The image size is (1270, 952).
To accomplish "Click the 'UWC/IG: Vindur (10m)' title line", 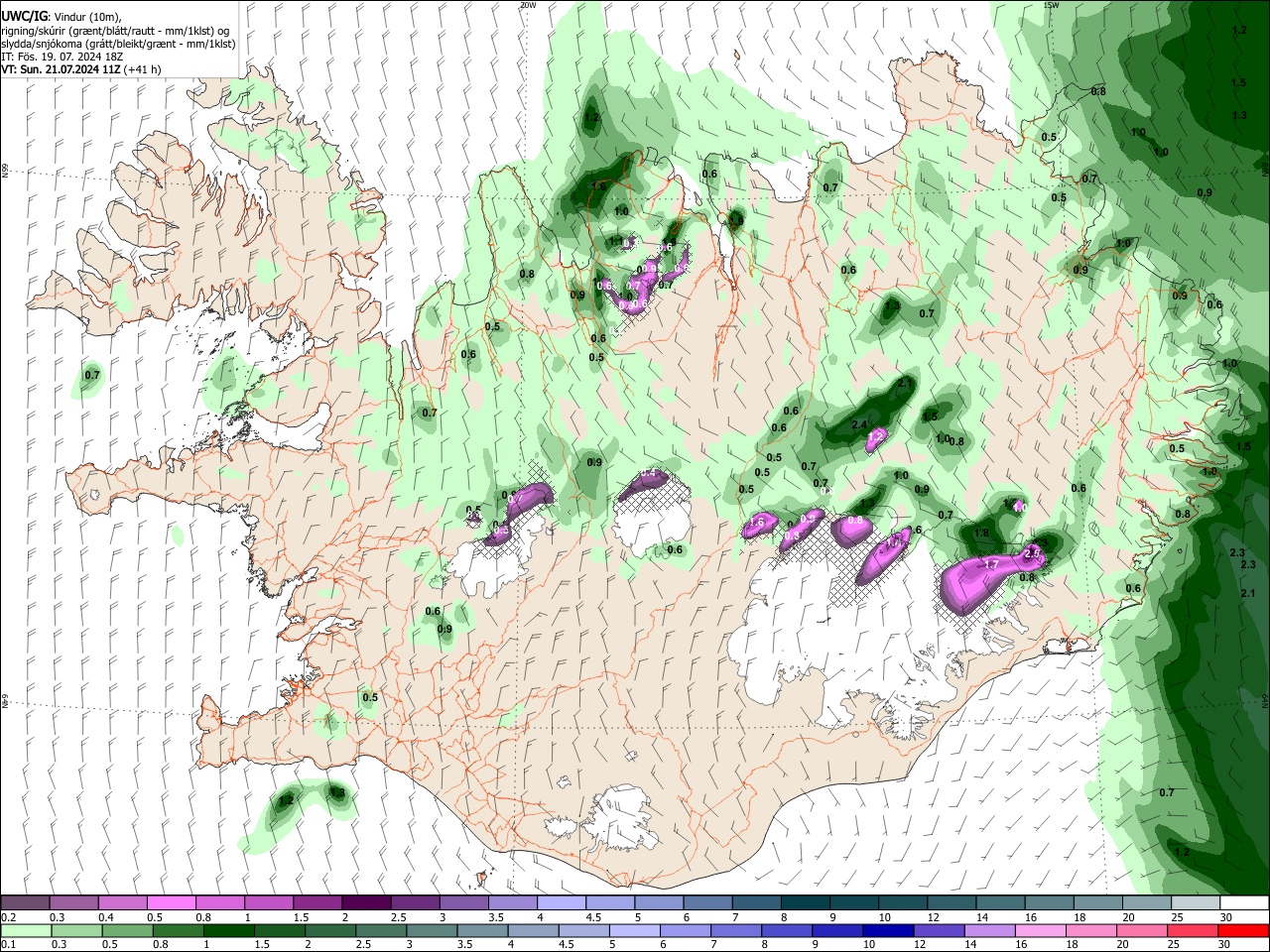I will pos(61,16).
